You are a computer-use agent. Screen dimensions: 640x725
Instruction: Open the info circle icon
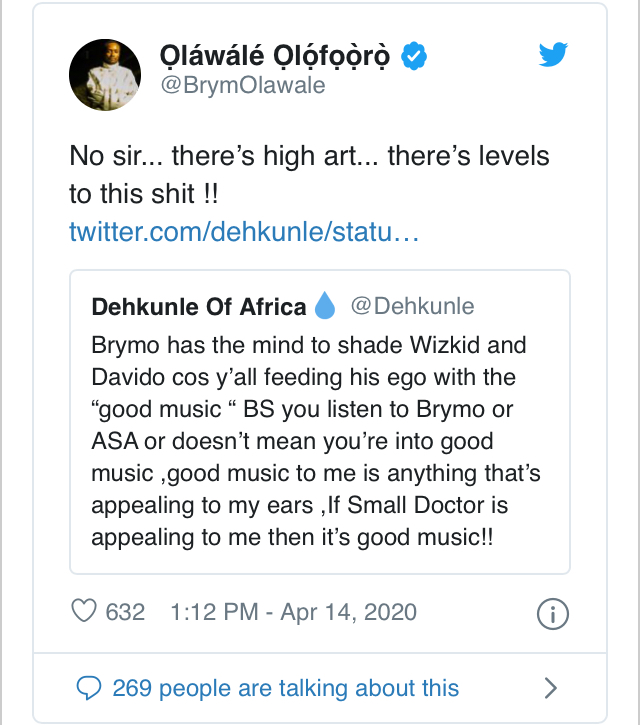click(553, 614)
